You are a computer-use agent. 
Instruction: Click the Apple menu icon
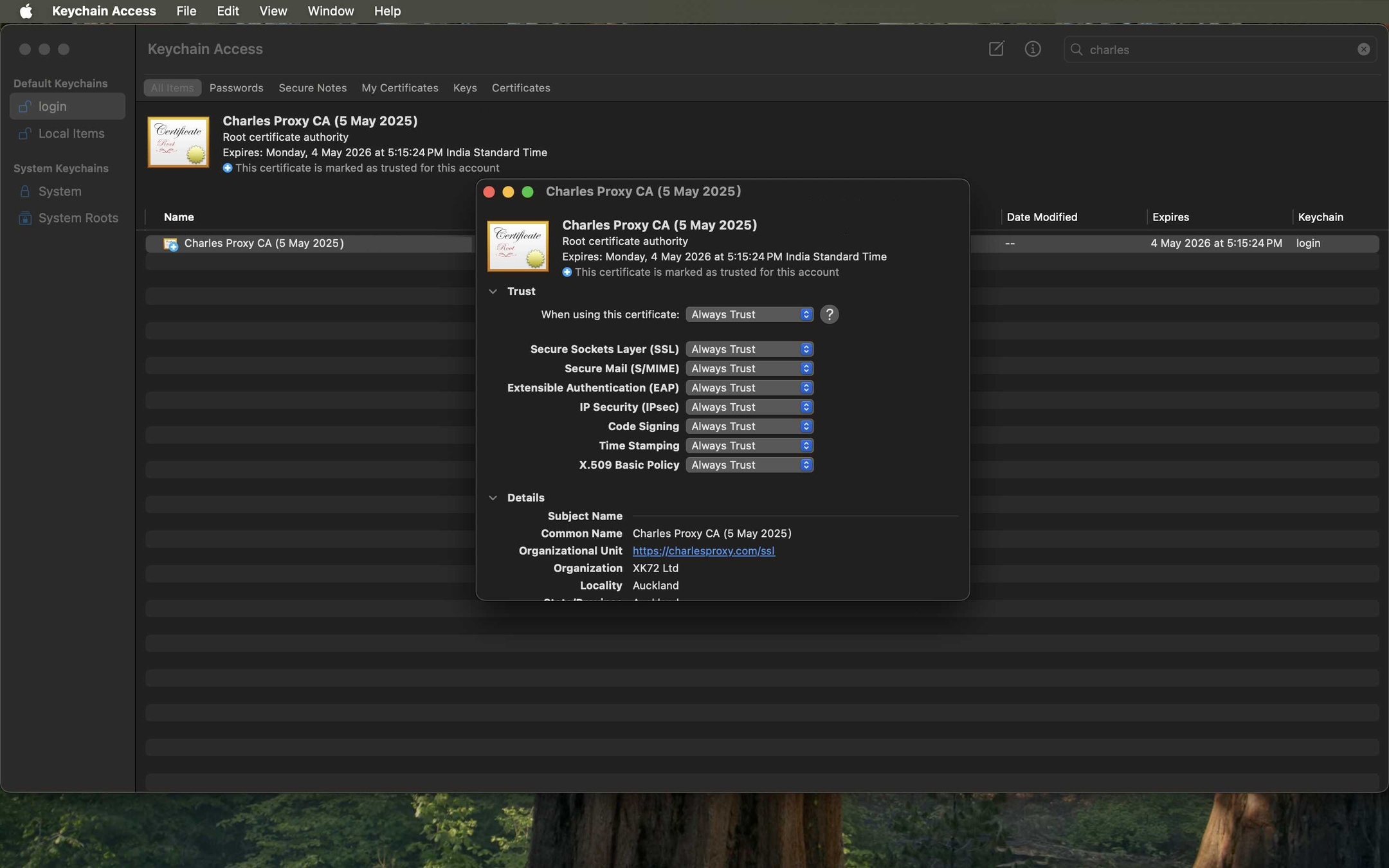pos(26,11)
